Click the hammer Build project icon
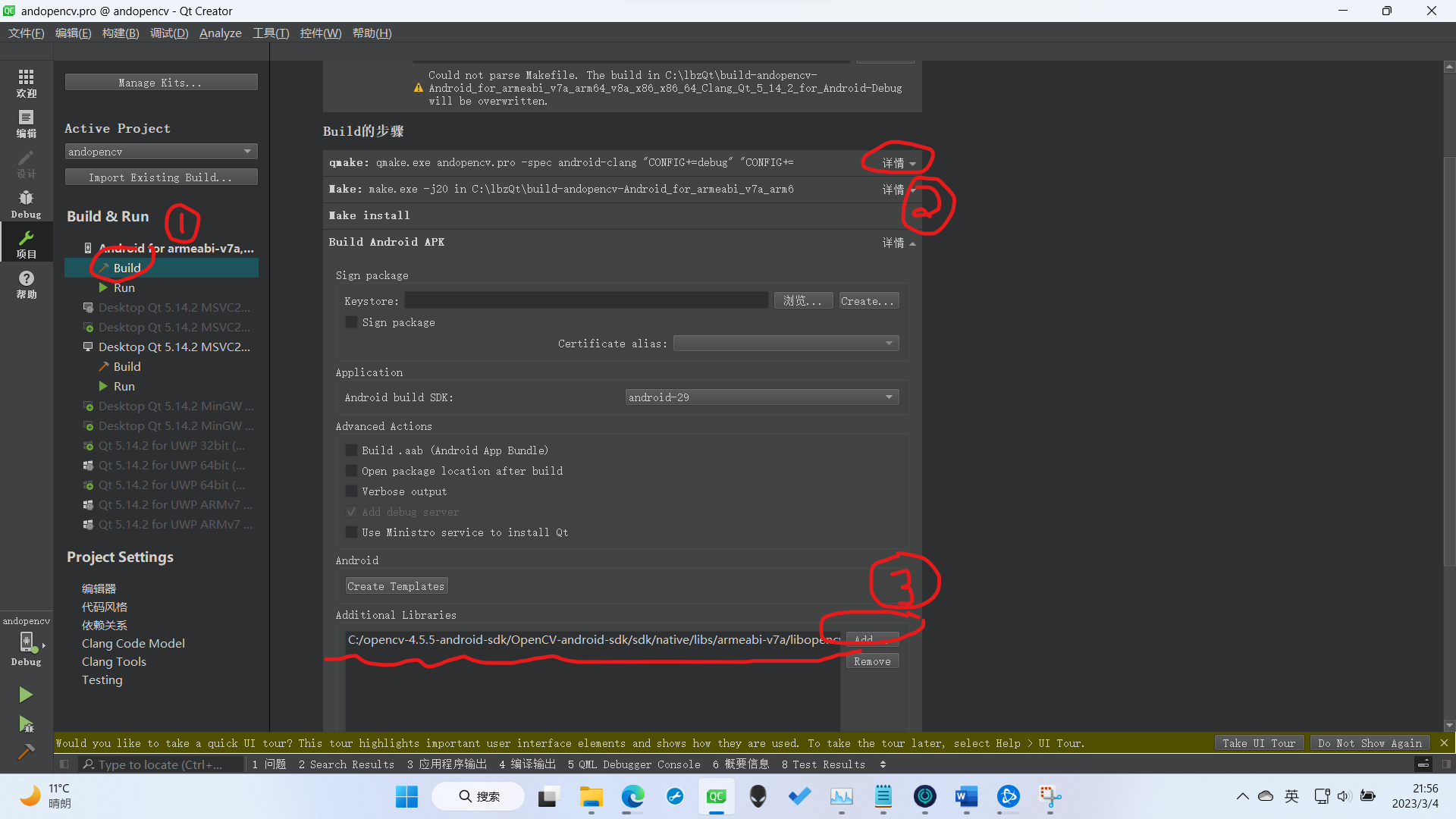 click(26, 752)
